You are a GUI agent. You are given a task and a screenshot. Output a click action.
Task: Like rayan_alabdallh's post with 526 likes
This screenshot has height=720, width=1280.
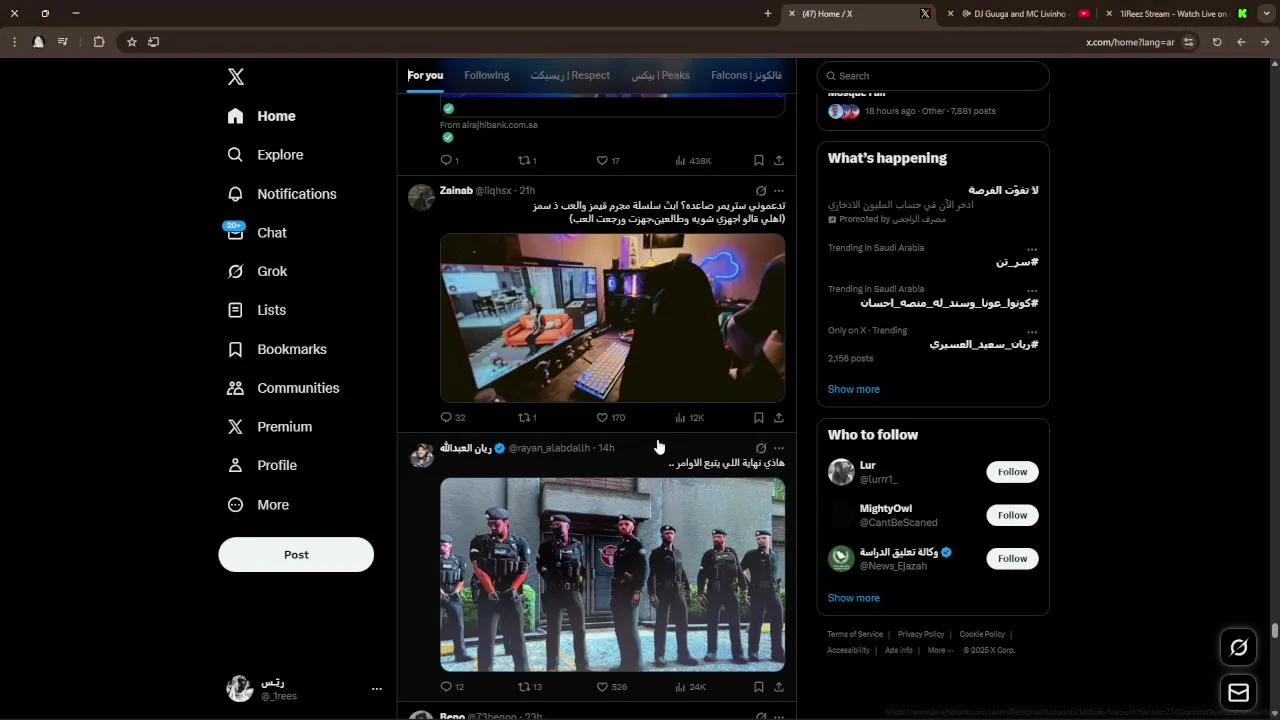pos(611,687)
